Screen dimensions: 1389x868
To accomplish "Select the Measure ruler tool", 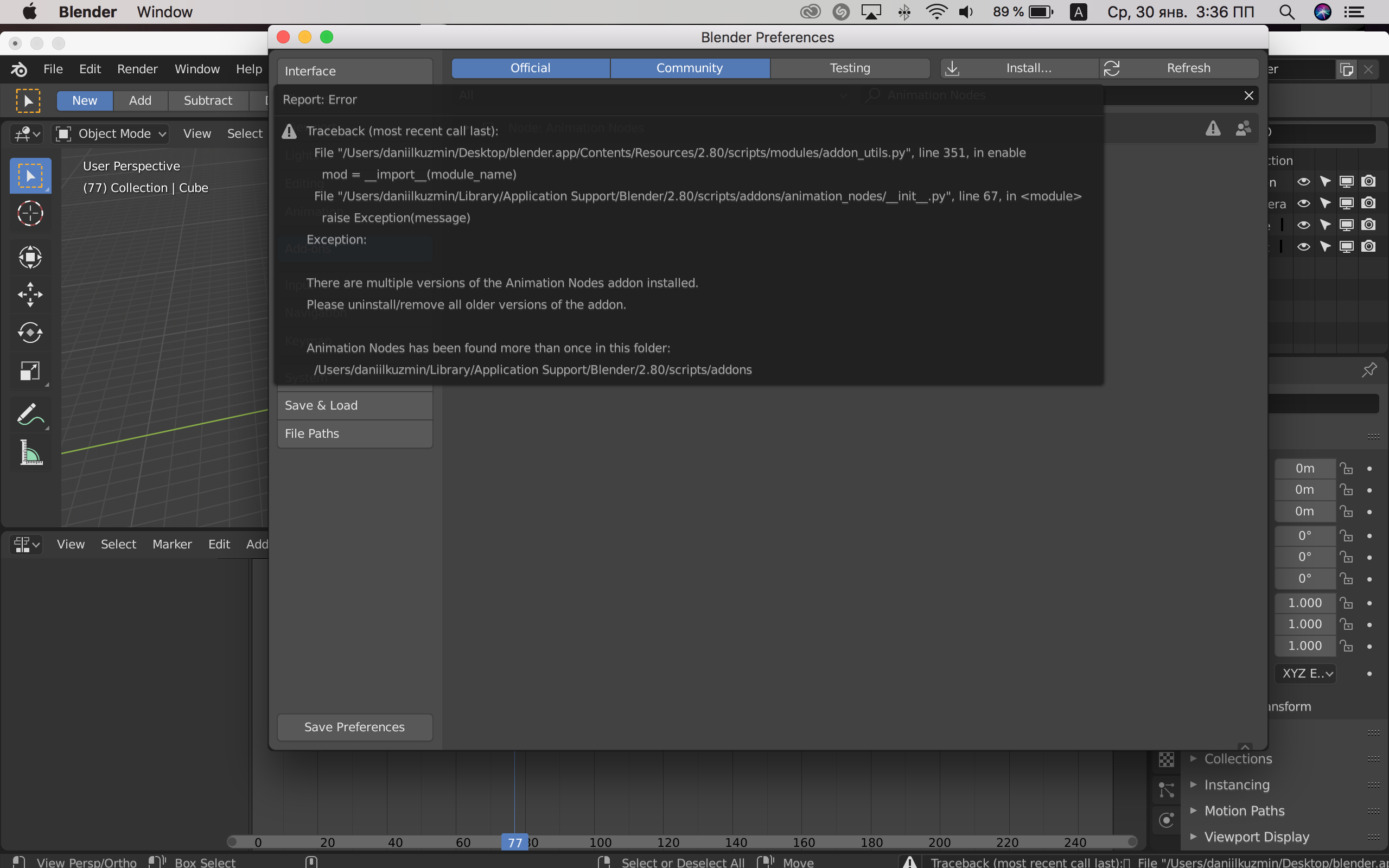I will pyautogui.click(x=30, y=452).
